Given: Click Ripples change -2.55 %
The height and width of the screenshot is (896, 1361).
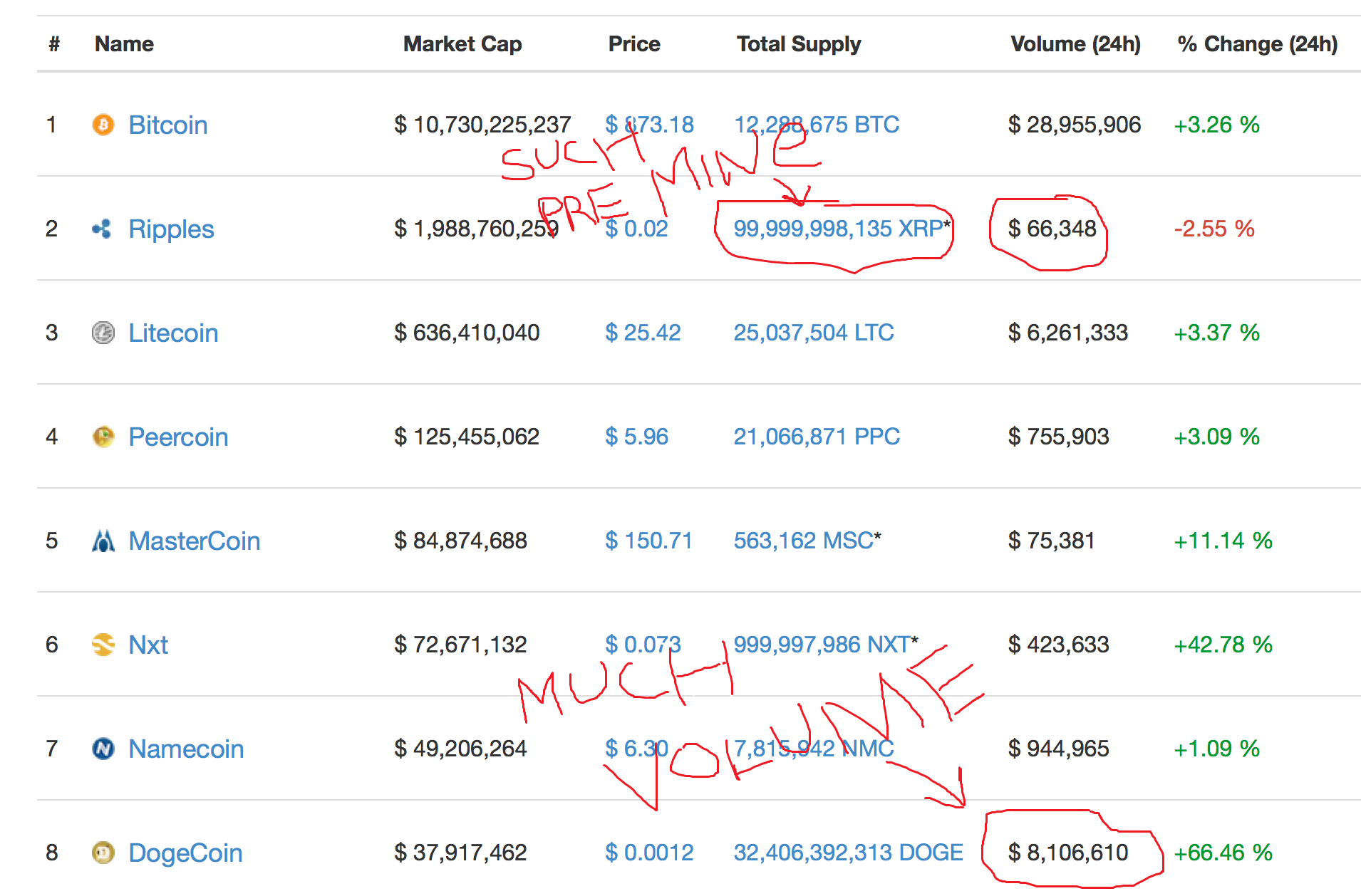Looking at the screenshot, I should [1214, 229].
